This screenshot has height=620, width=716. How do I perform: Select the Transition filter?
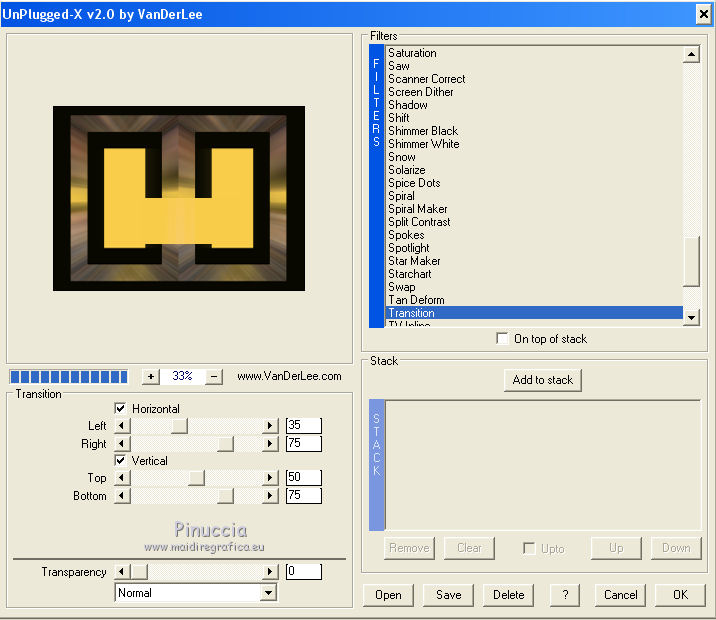tap(534, 313)
